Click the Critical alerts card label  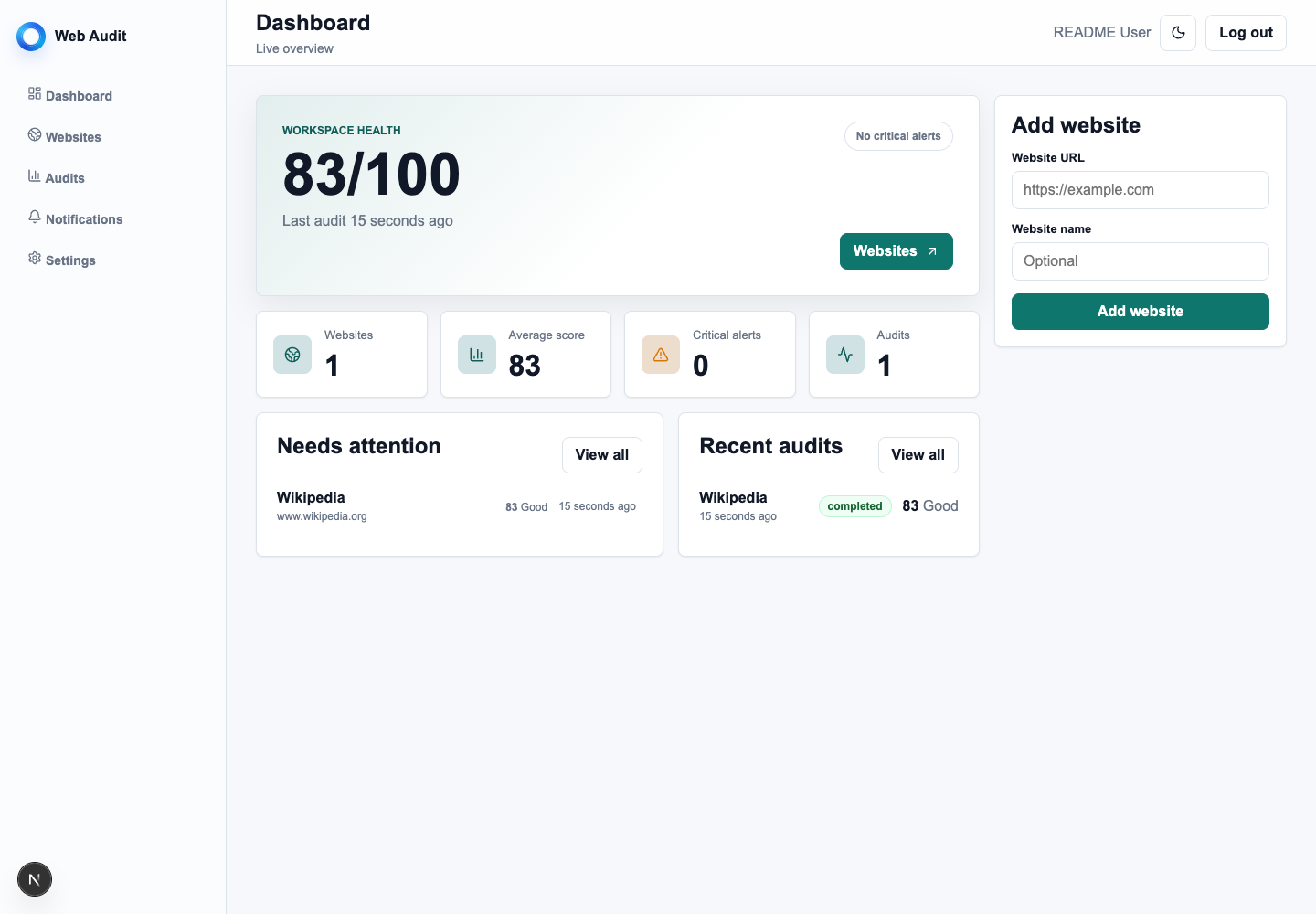[727, 335]
